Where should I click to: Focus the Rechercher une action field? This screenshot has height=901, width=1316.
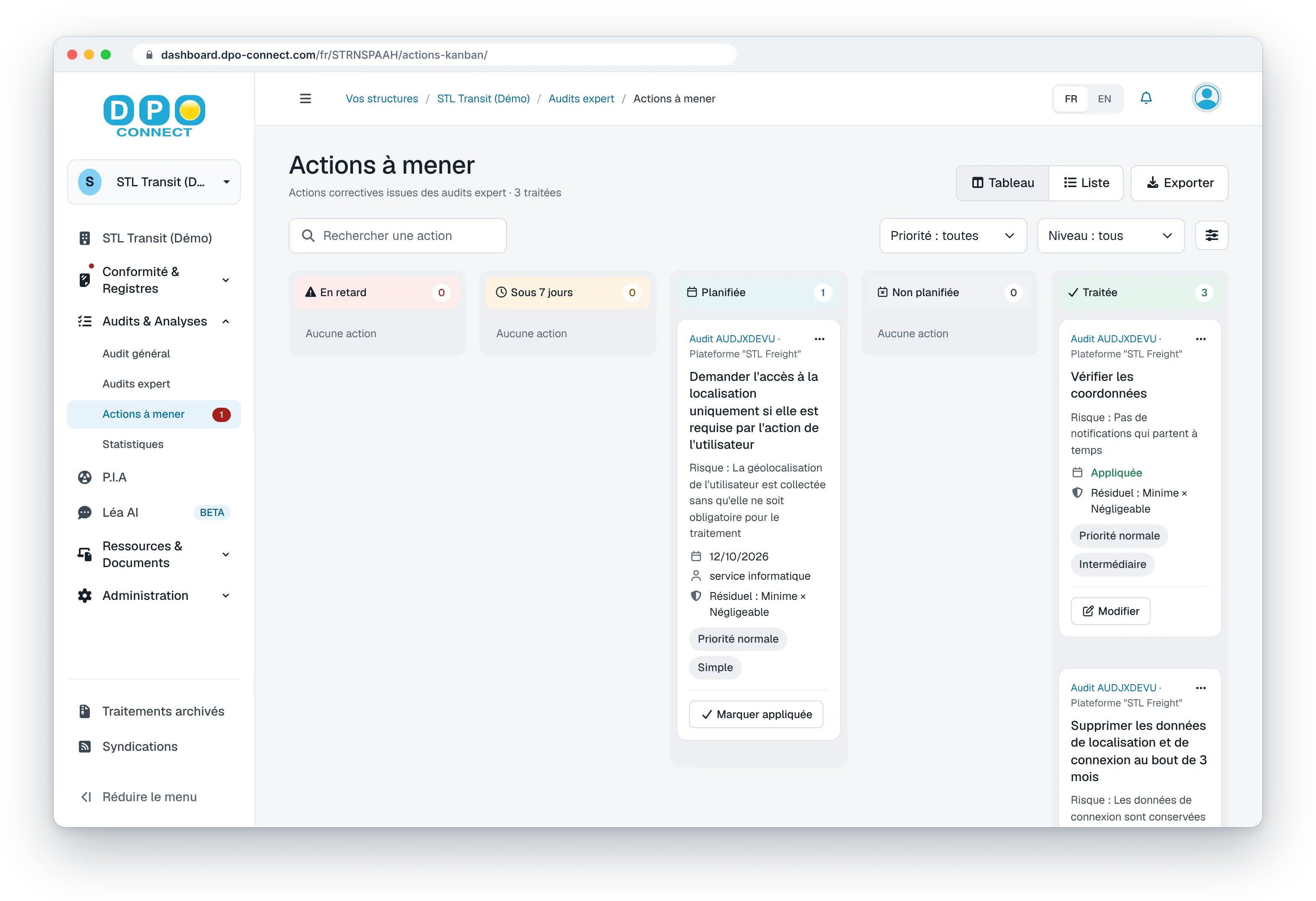[x=397, y=235]
